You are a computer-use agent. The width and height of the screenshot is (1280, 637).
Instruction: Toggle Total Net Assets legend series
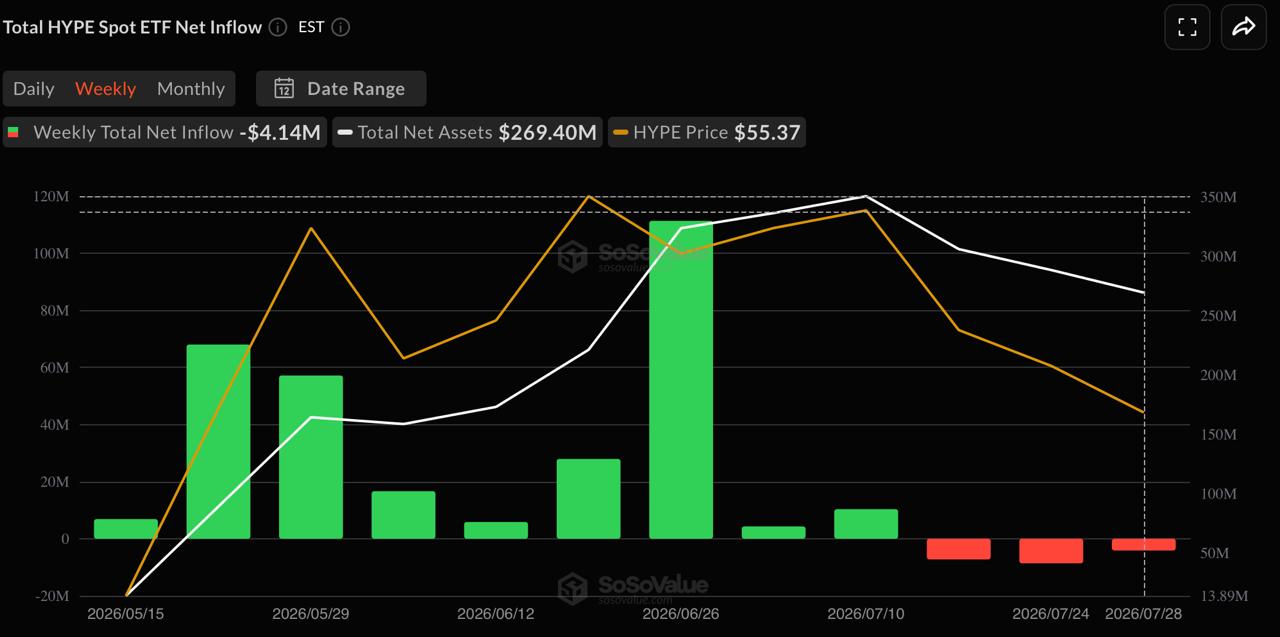[x=467, y=132]
